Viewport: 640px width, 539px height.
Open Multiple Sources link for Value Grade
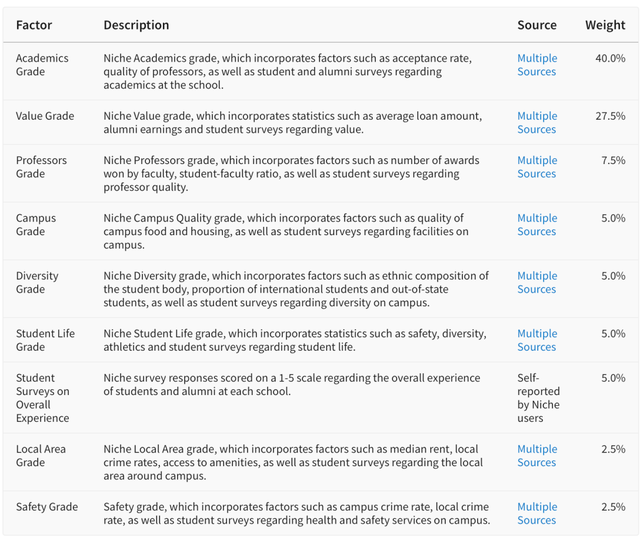[537, 122]
